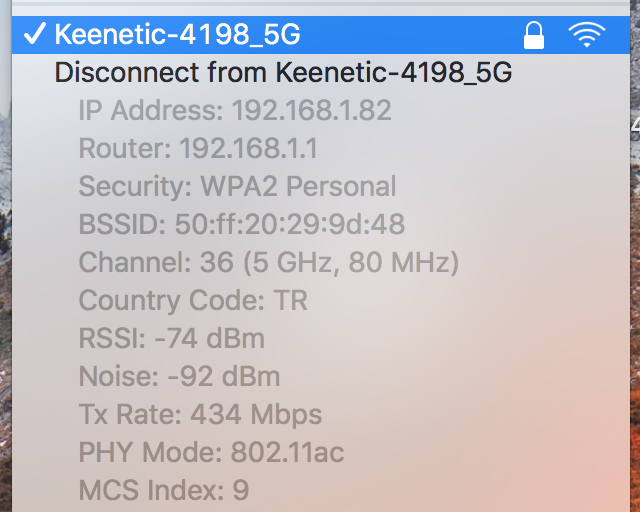Click the checkmark next to Keenetic-4198_5G
The width and height of the screenshot is (640, 512).
[34, 33]
